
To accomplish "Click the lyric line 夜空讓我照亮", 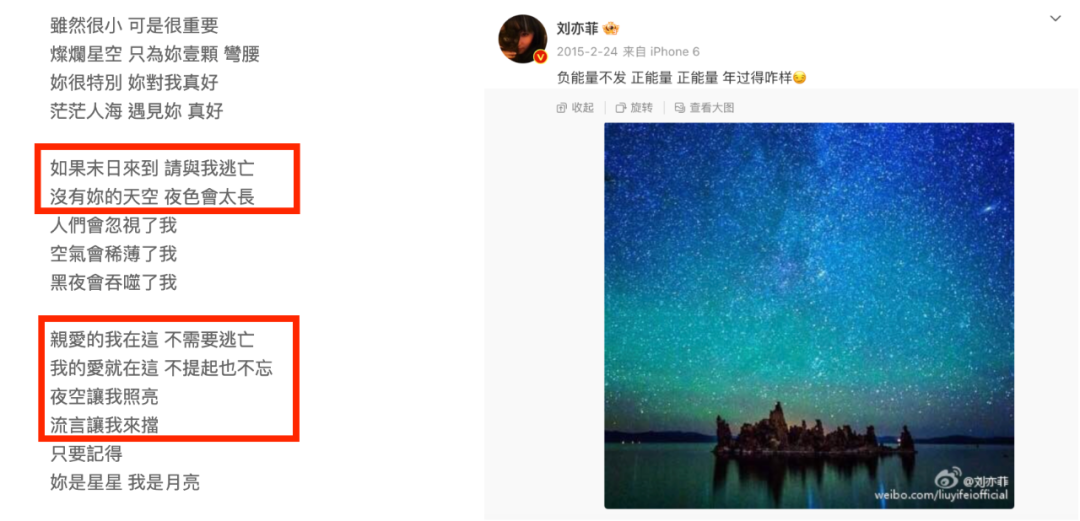I will (105, 397).
